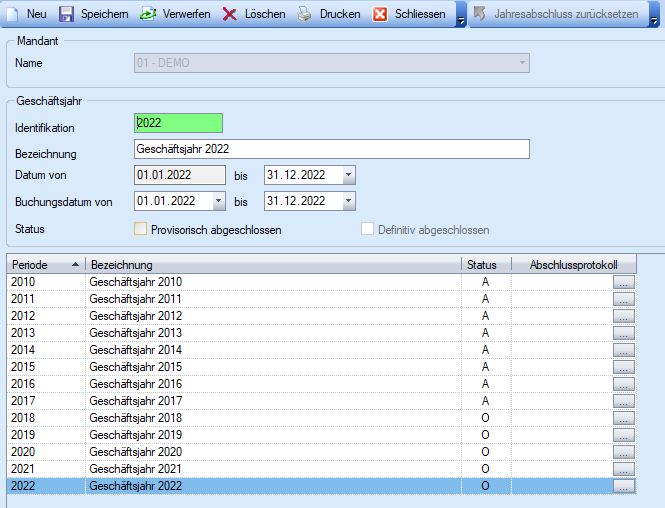
Task: Open Buchungsdatum bis date dropdown
Action: pos(347,201)
